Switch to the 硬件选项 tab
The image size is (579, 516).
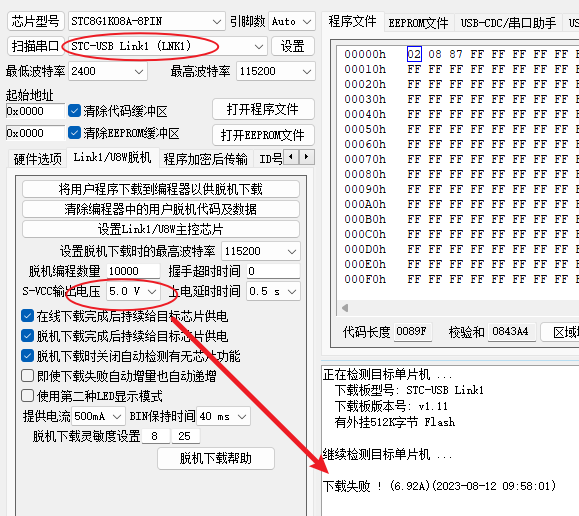(x=38, y=159)
